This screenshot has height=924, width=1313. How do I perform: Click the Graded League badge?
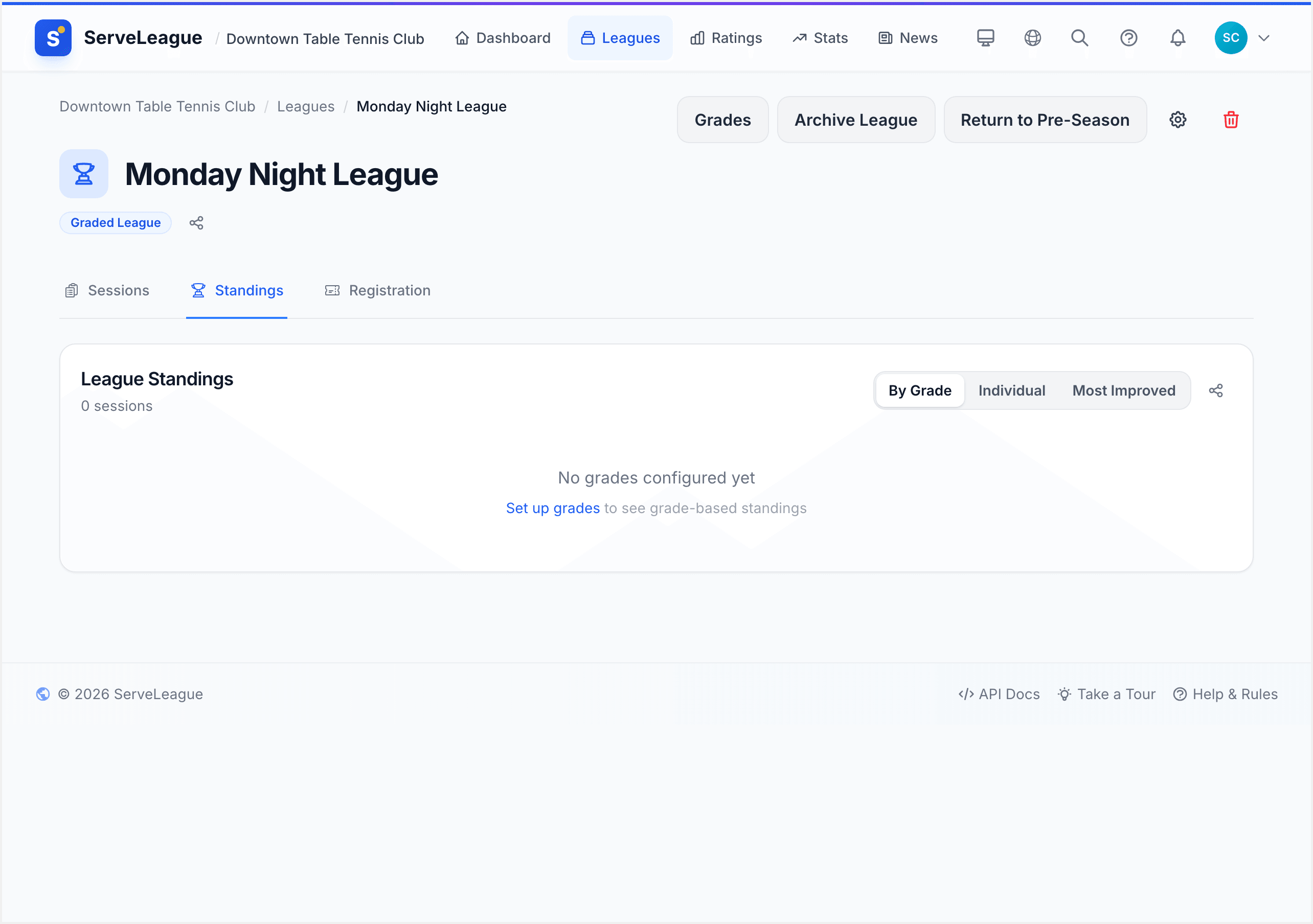(x=116, y=223)
